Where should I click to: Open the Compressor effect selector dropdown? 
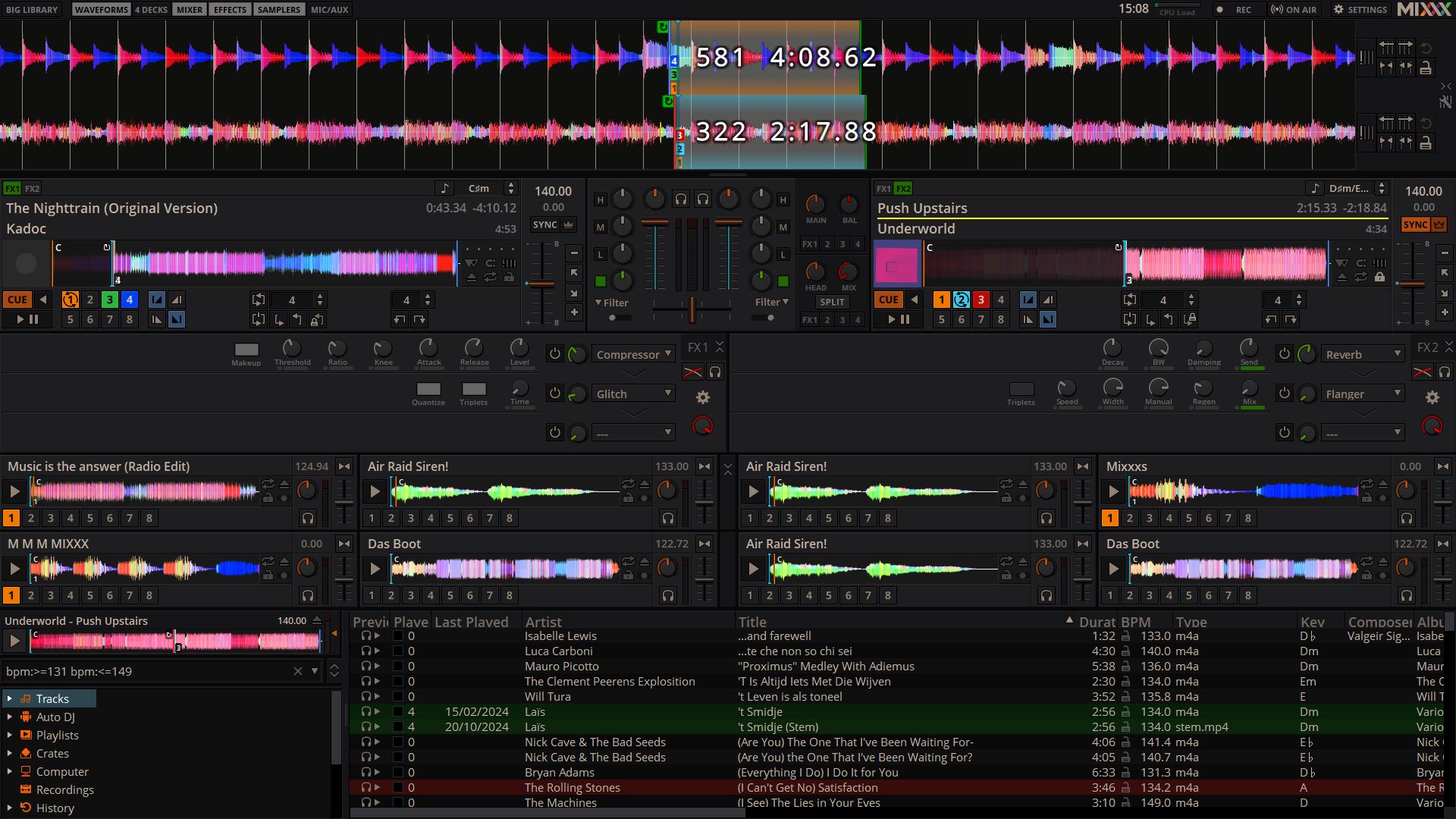point(633,354)
